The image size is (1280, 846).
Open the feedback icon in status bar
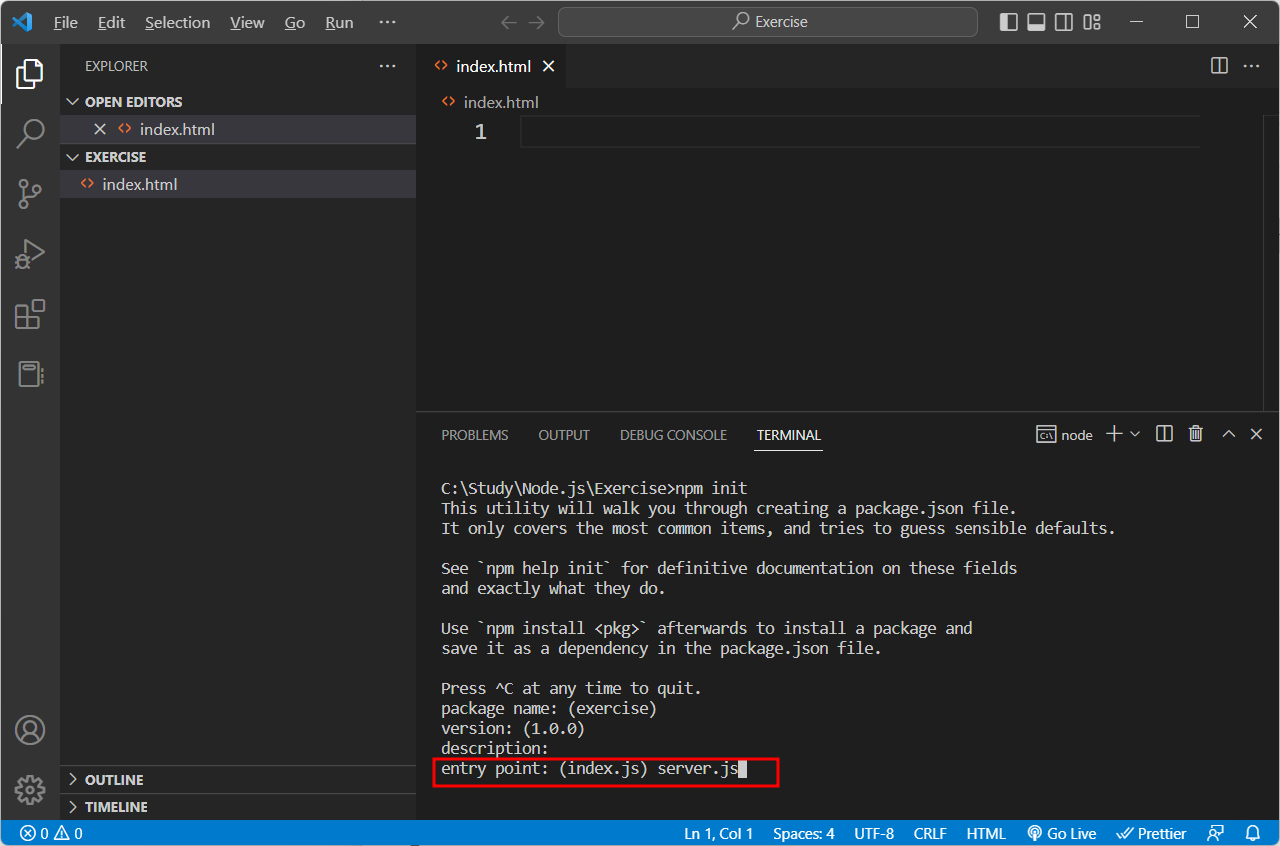tap(1216, 833)
